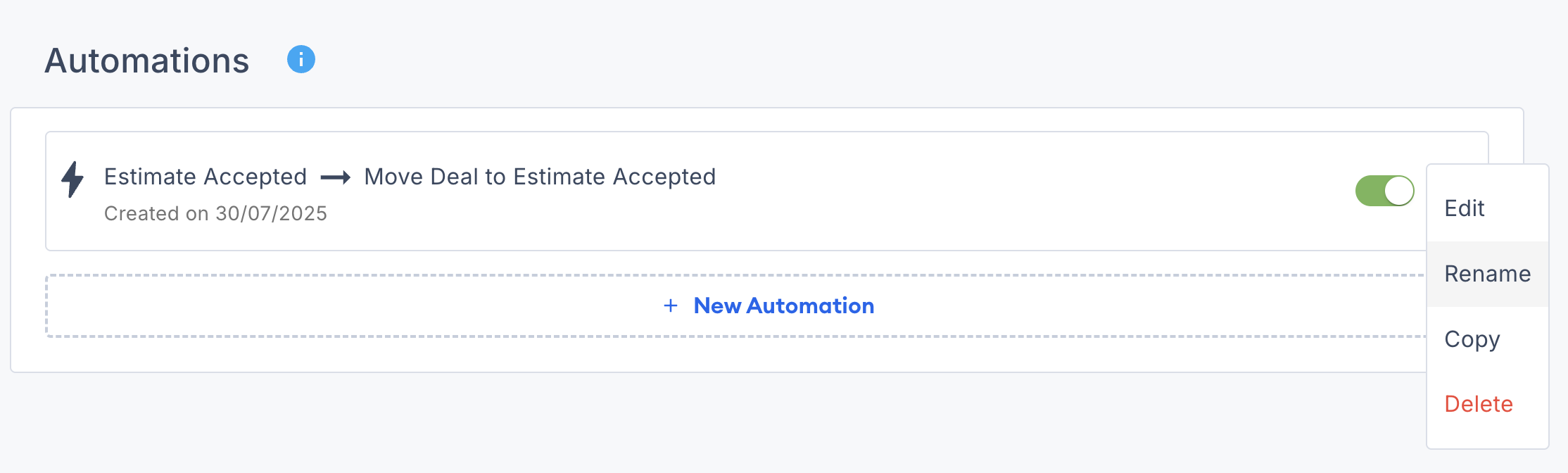1568x473 pixels.
Task: Click the Estimate Accepted trigger name
Action: point(206,177)
